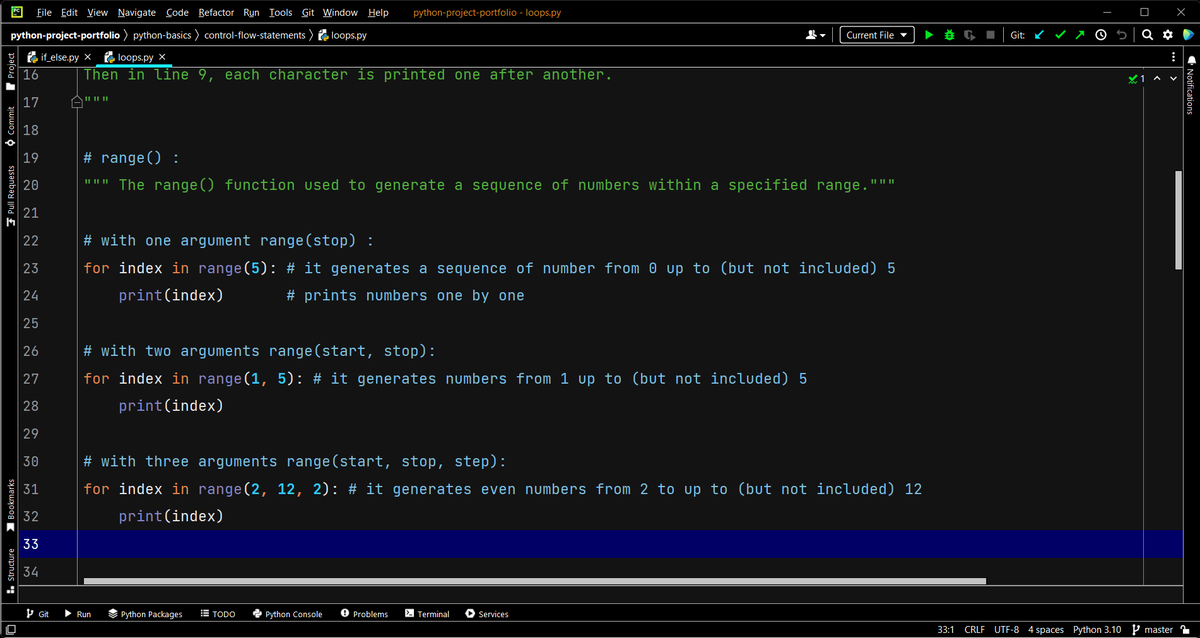1200x638 pixels.
Task: Commit changes using the Git check icon
Action: coord(1060,34)
